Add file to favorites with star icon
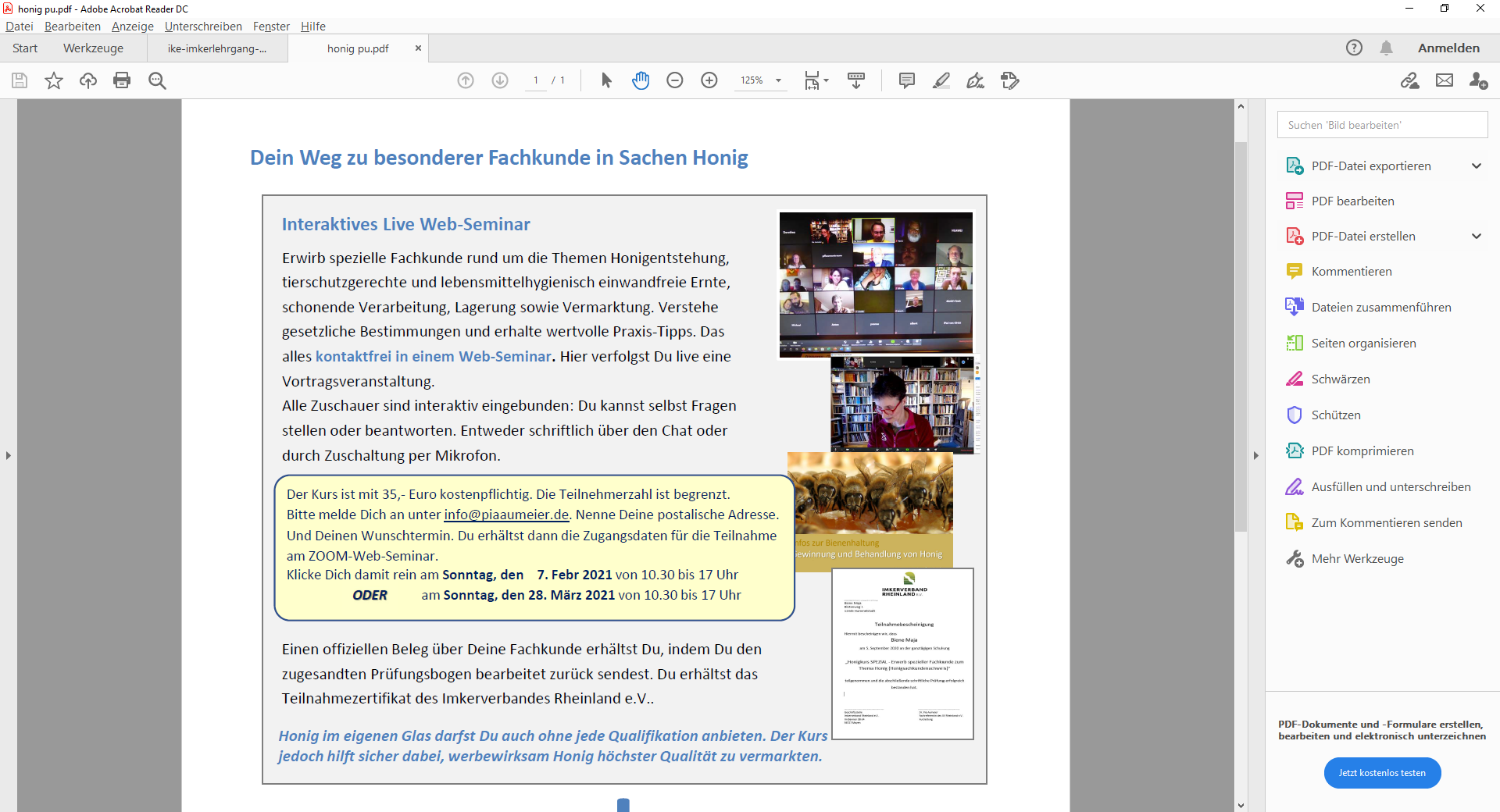 [x=54, y=80]
